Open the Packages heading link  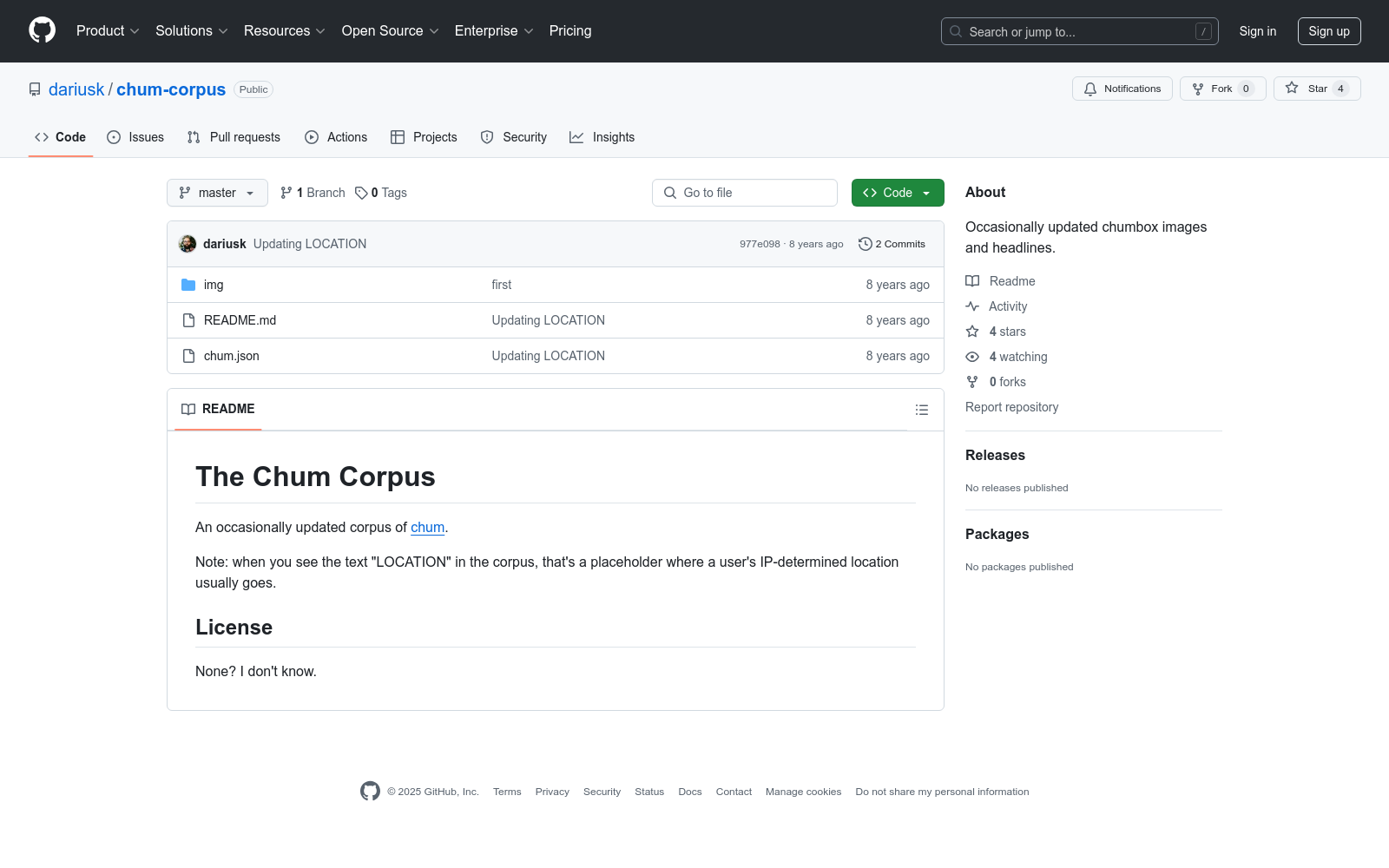pyautogui.click(x=997, y=535)
